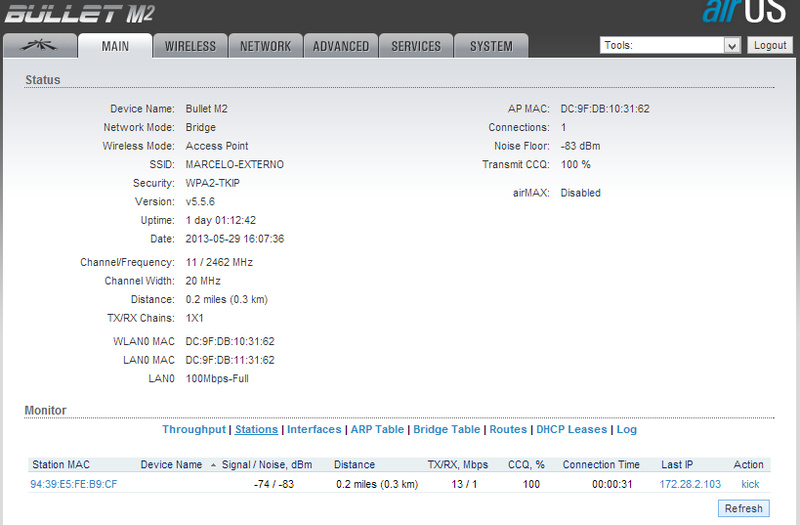Screen dimensions: 800x525
Task: Click the Wireless Mode value Access Point
Action: pyautogui.click(x=216, y=146)
